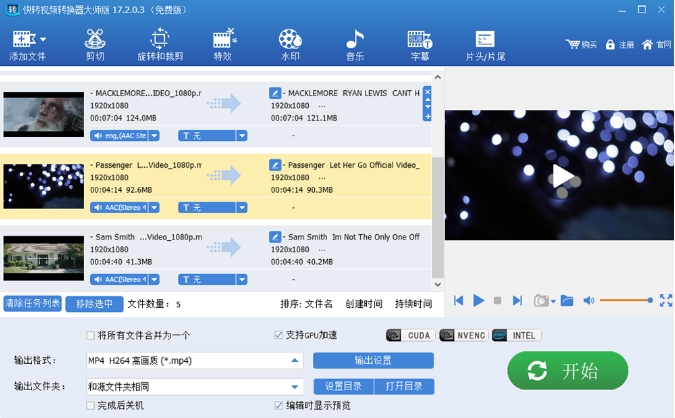The image size is (675, 418).
Task: Select the Sam Smith video thumbnail
Action: [43, 258]
